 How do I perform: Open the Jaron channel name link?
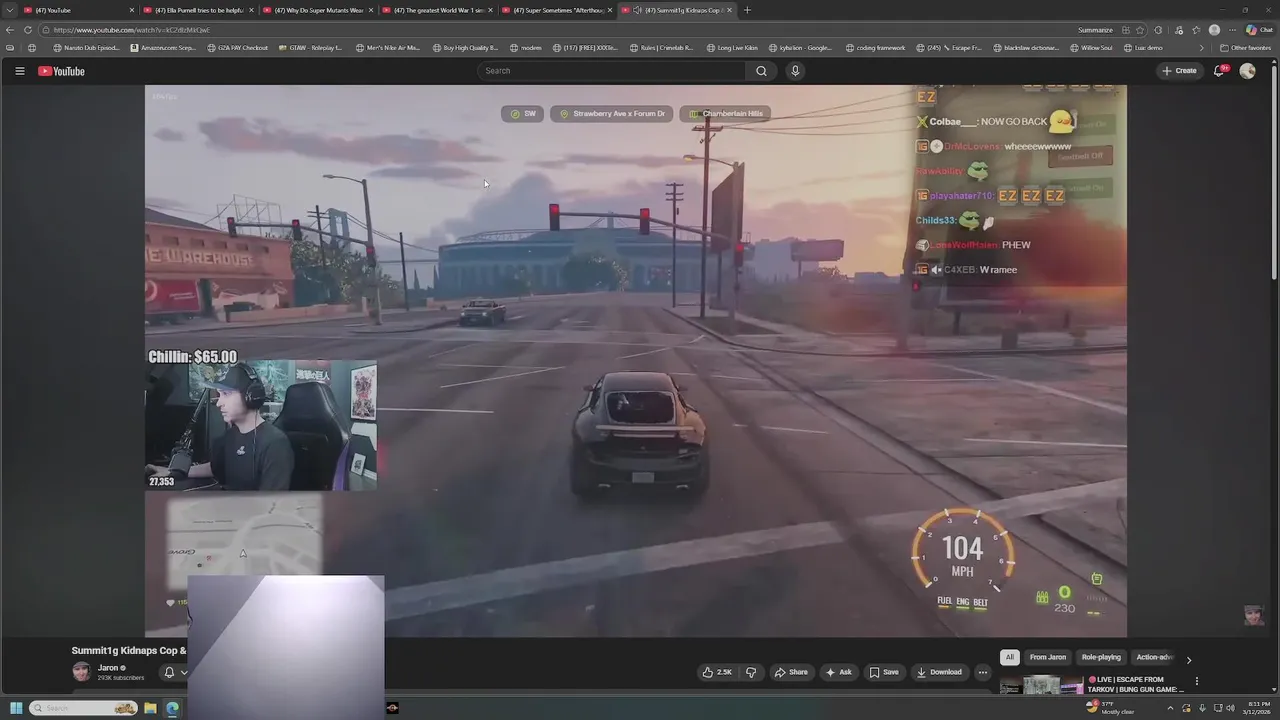point(108,668)
